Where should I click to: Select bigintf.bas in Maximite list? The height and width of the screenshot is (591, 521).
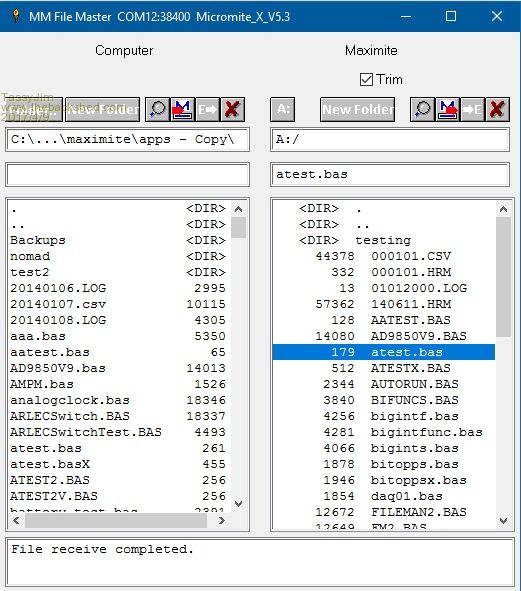[x=384, y=416]
